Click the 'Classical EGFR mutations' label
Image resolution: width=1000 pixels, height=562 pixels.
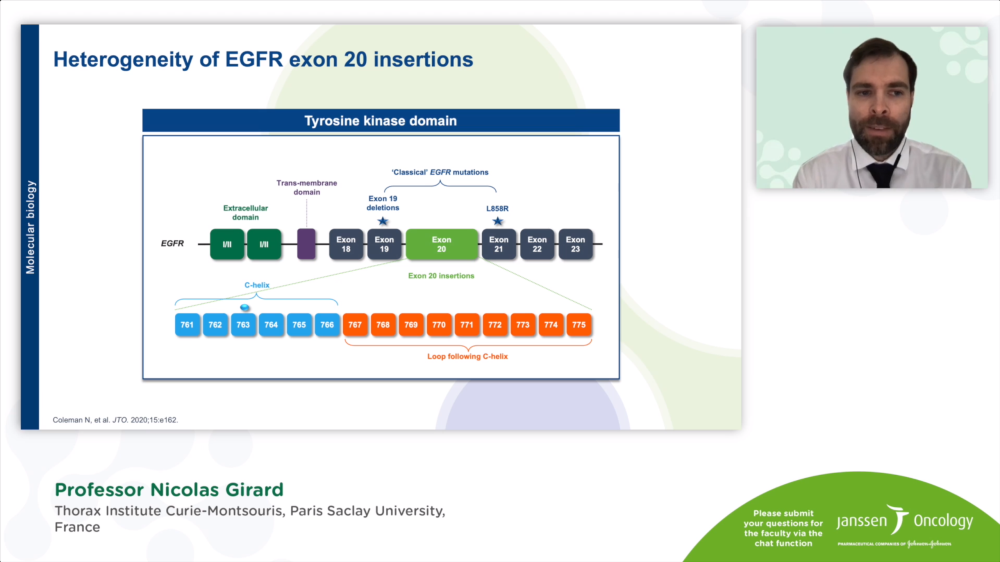tap(440, 172)
